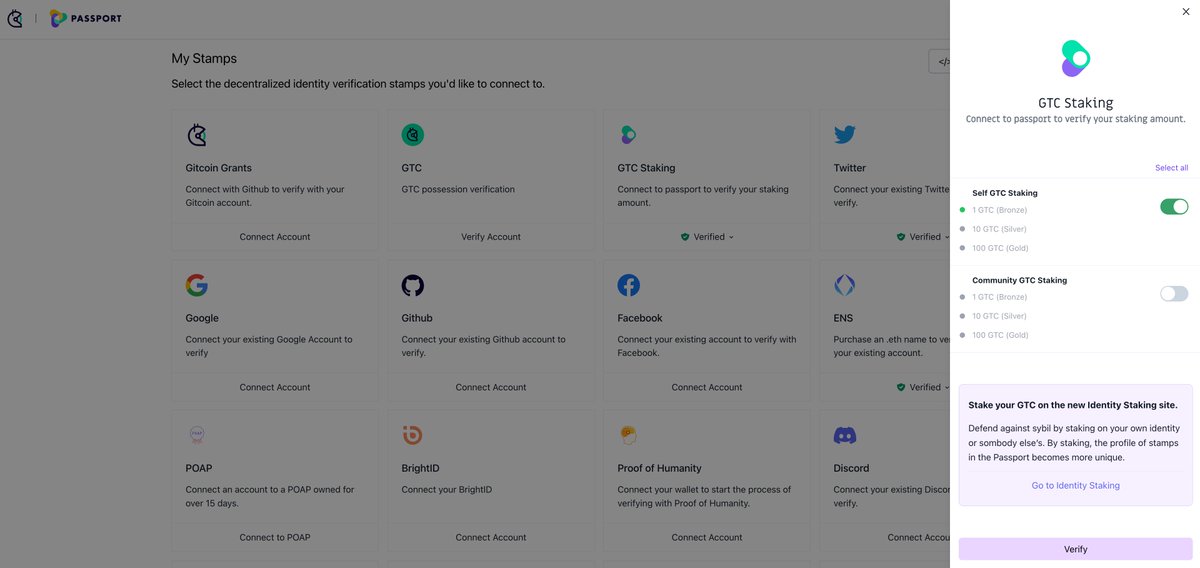Expand the Verified dropdown on GTC Staking card
1200x568 pixels.
point(707,237)
